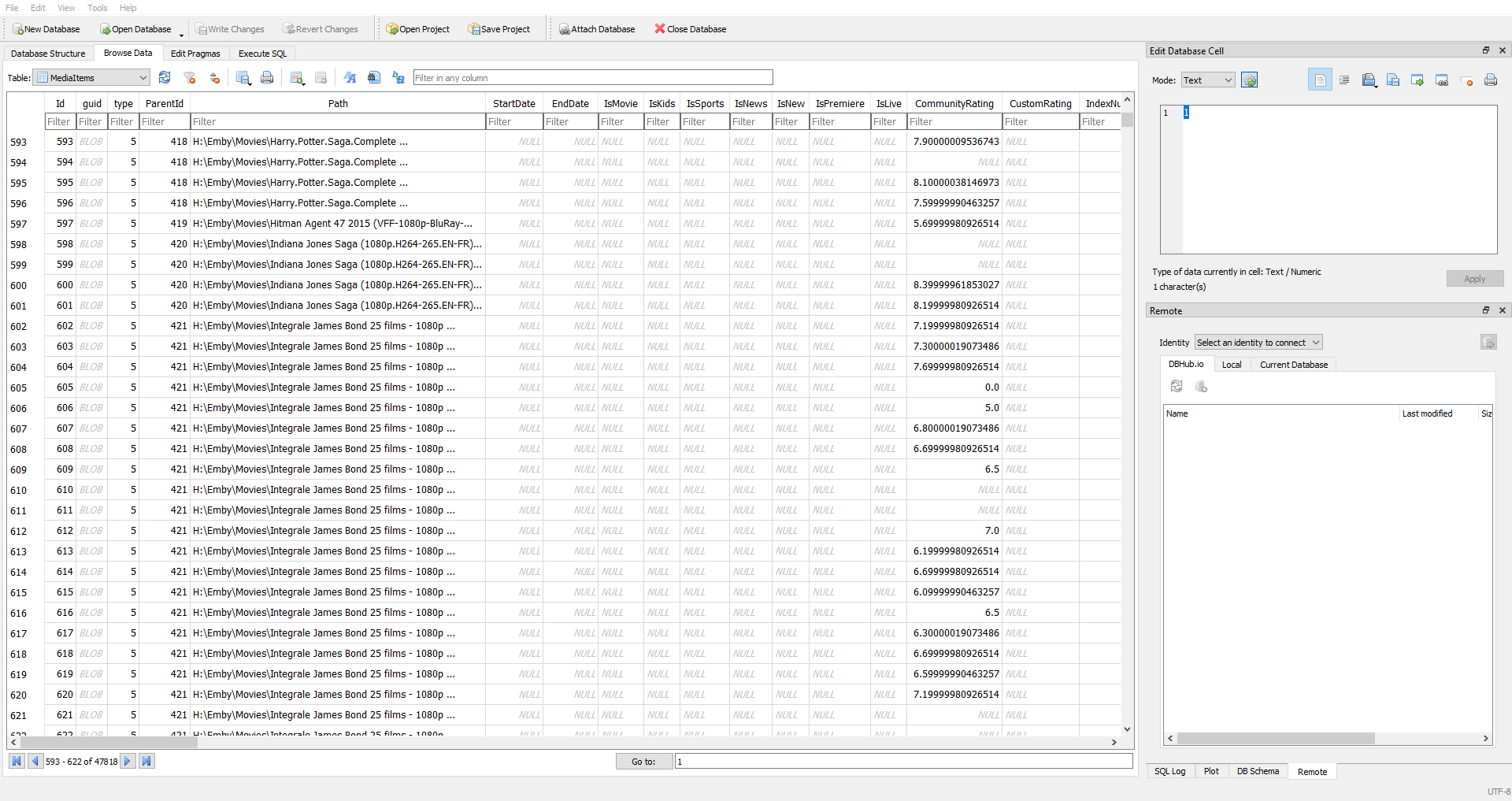Image resolution: width=1512 pixels, height=801 pixels.
Task: Click the clear sorting icon
Action: (214, 77)
